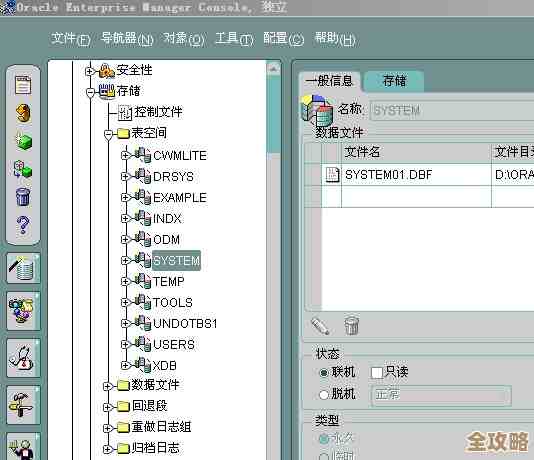The width and height of the screenshot is (534, 460).
Task: Click the 名称 SYSTEM input field
Action: coord(452,110)
